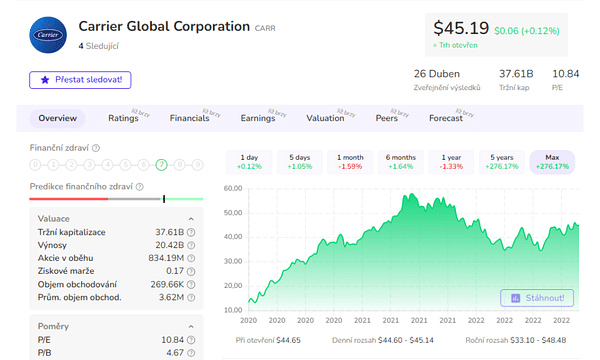Click the financial health prediction slider marker

point(164,199)
